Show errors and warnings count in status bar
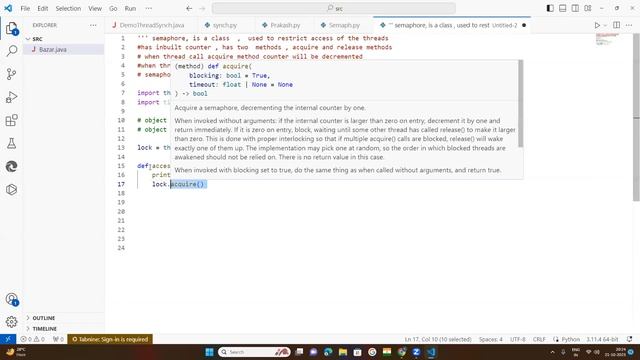Viewport: 640px width, 360px height. [x=33, y=339]
